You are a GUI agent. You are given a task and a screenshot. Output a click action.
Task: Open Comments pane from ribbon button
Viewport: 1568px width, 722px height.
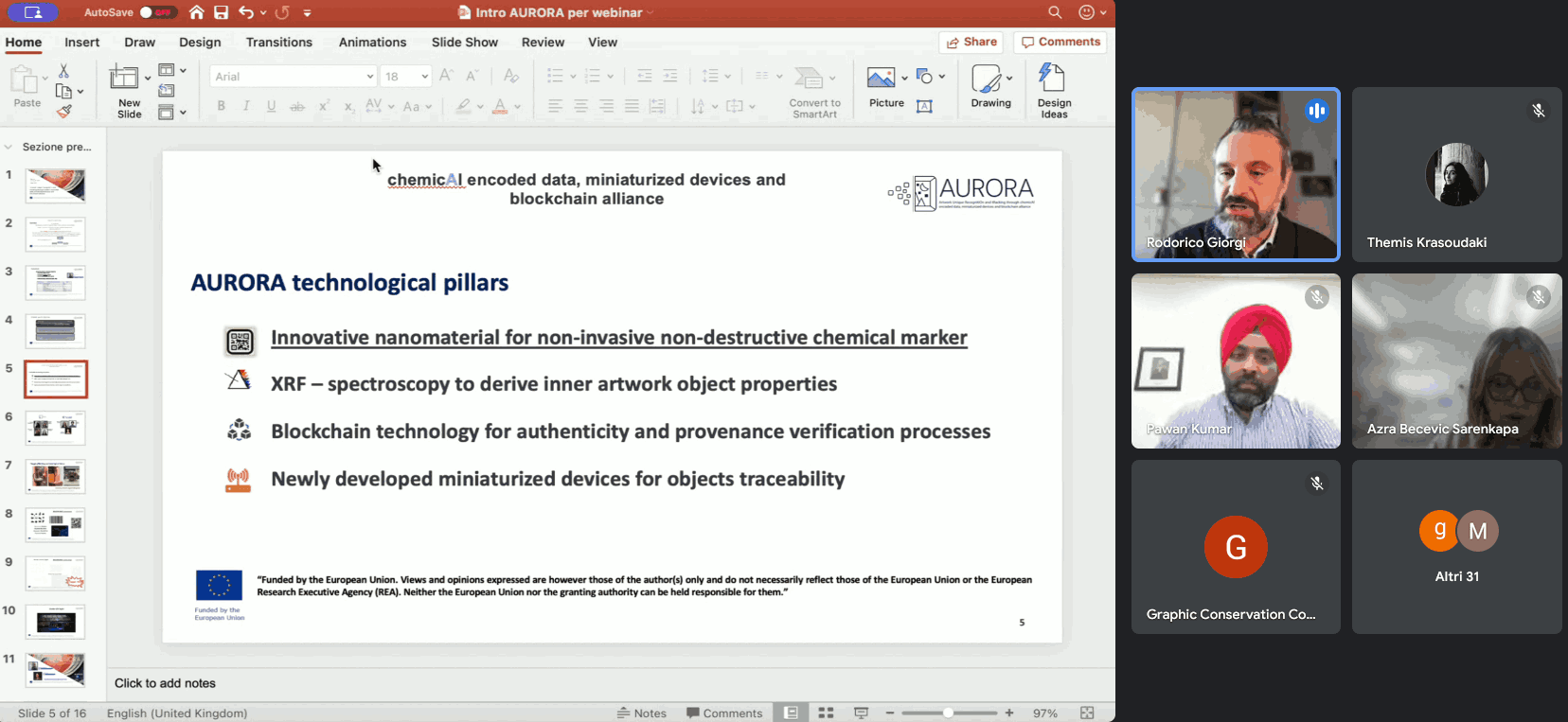pos(1060,43)
